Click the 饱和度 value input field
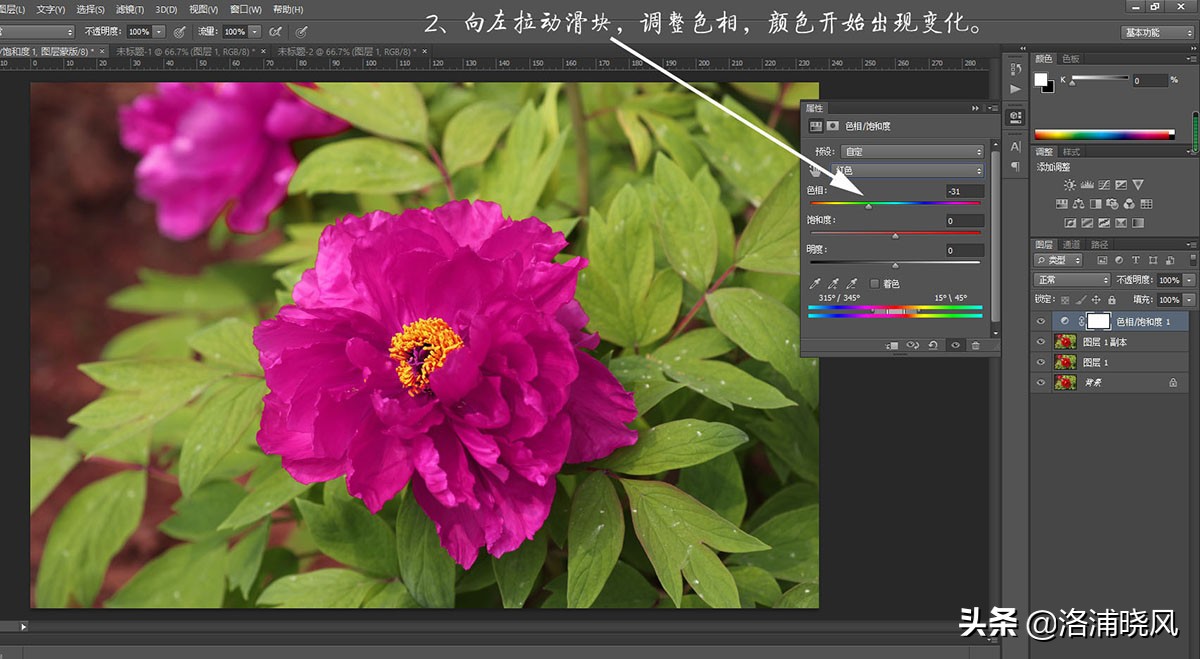 click(x=964, y=221)
